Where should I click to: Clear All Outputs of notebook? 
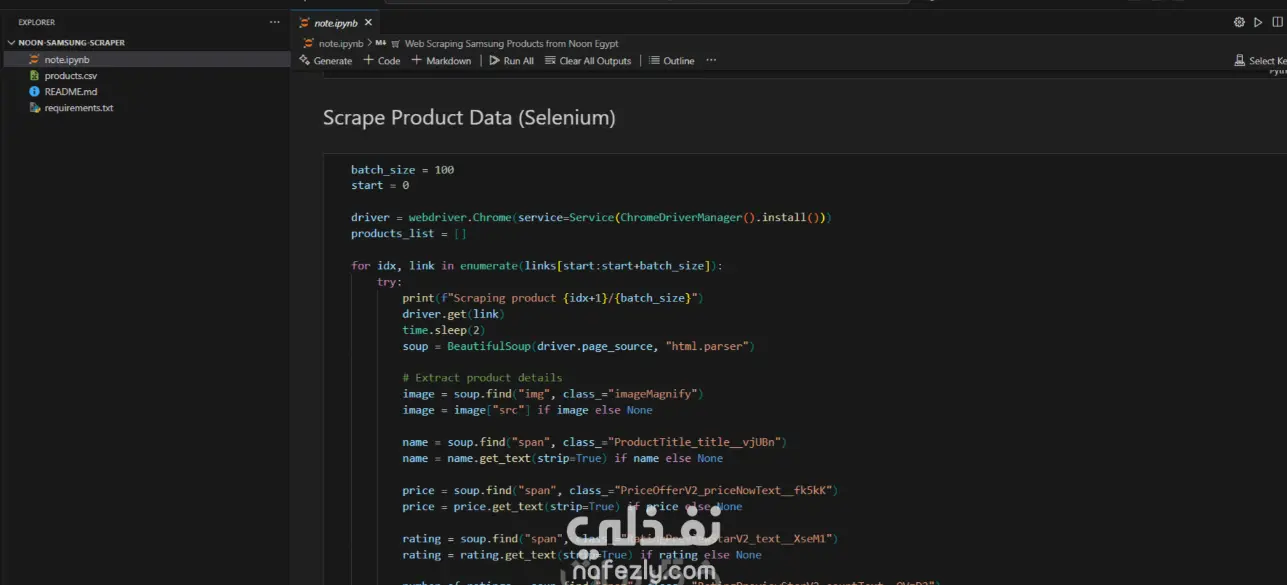588,61
